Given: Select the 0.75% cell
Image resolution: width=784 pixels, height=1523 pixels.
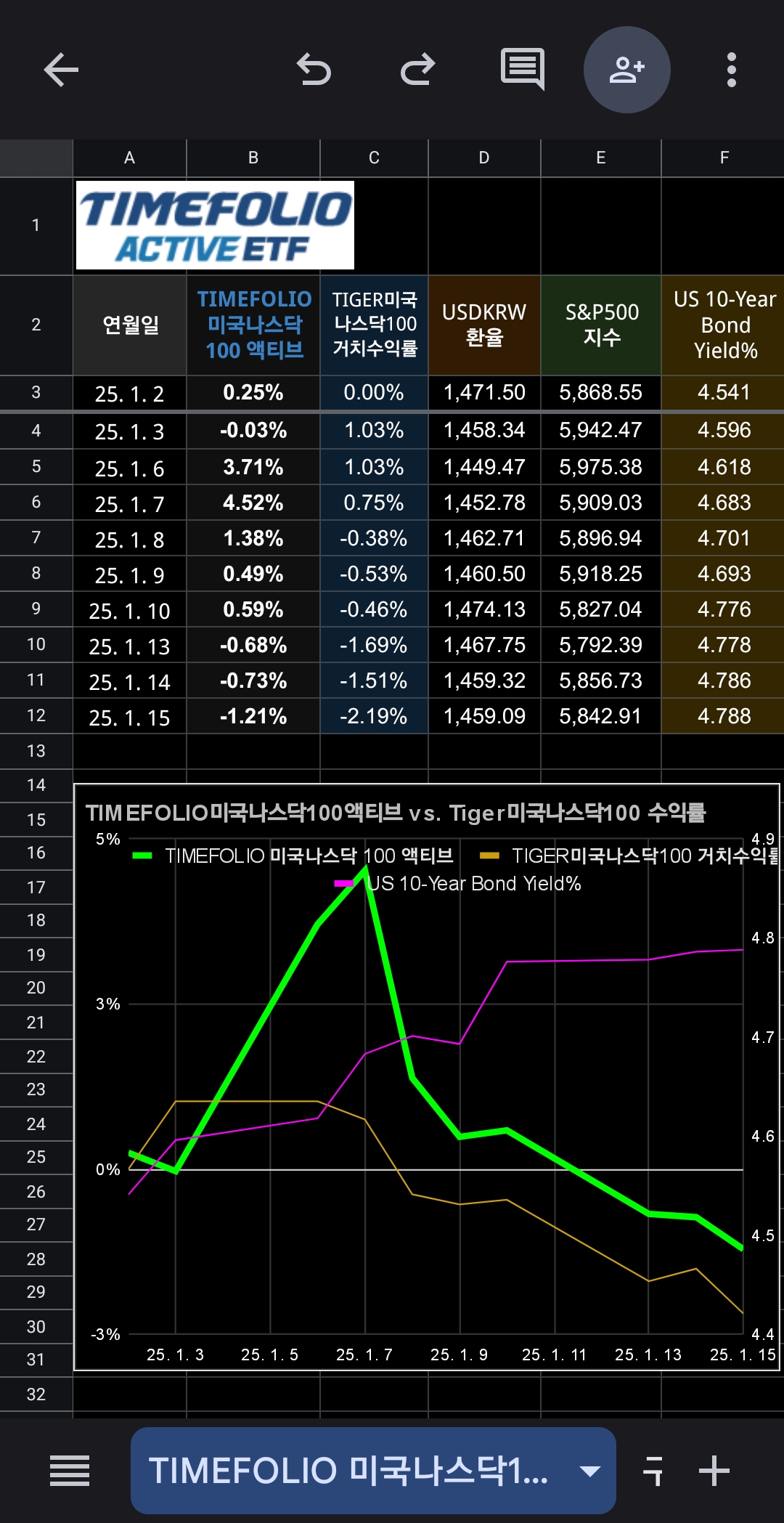Looking at the screenshot, I should click(x=374, y=503).
